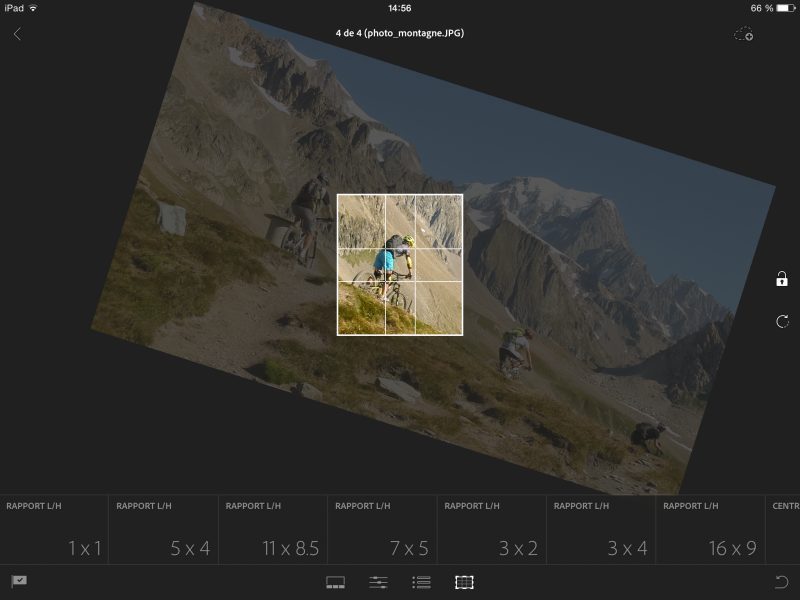Select the 3 x 4 crop ratio
800x600 pixels.
602,530
